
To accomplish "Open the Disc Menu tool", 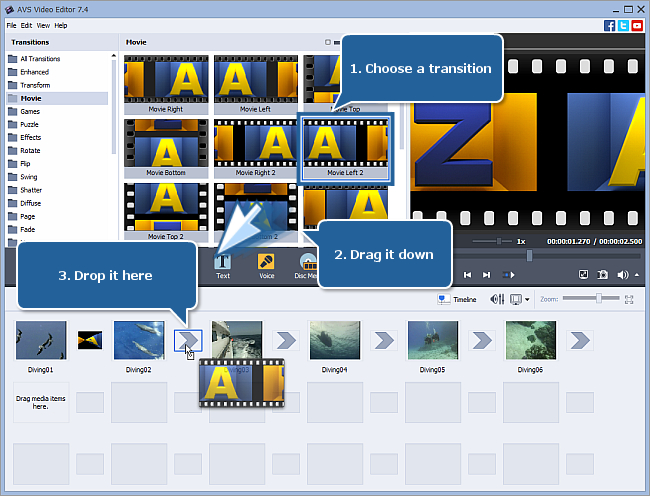I will point(307,266).
